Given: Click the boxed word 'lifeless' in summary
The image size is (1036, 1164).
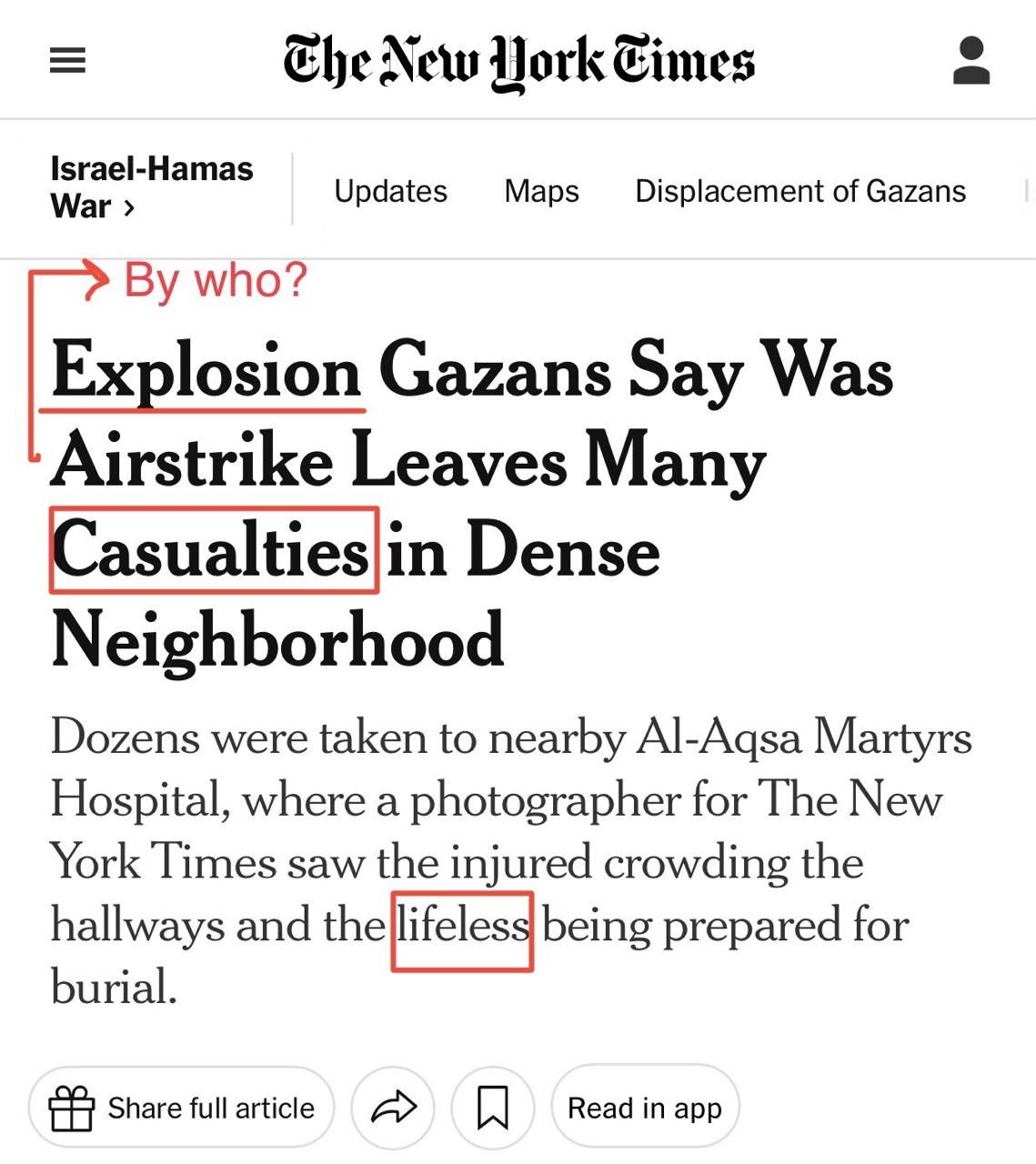Looking at the screenshot, I should pyautogui.click(x=462, y=931).
